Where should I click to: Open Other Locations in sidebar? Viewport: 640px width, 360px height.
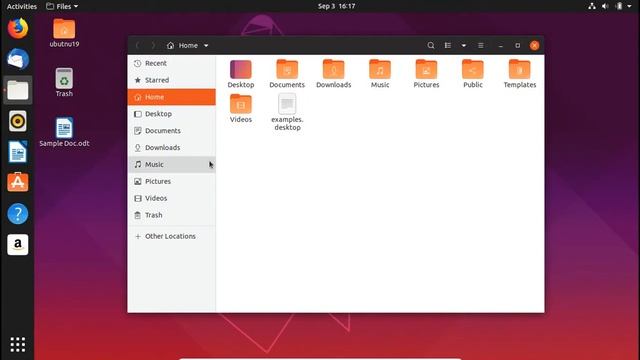coord(171,236)
